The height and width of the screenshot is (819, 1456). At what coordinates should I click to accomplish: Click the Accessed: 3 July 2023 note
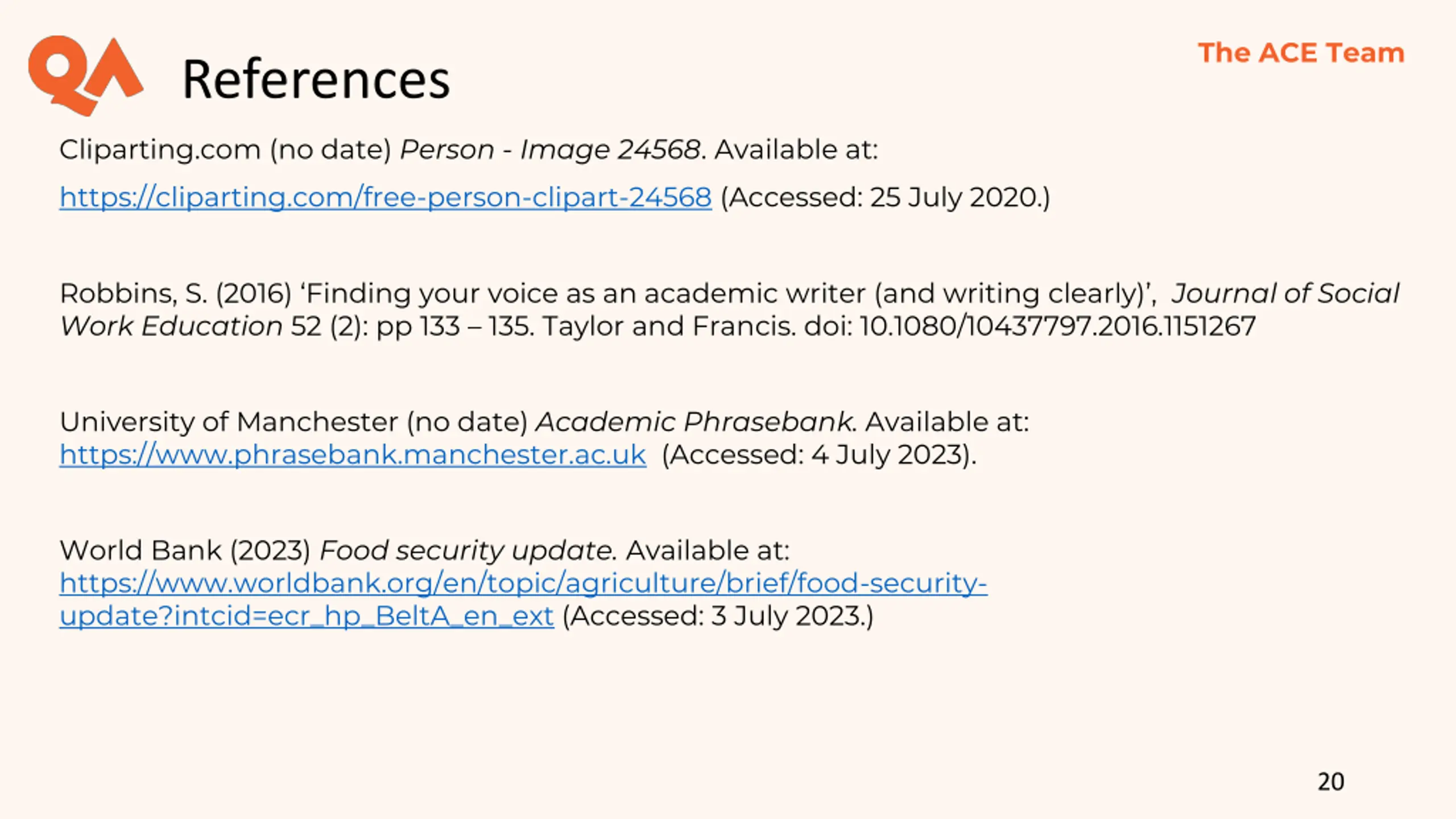718,616
